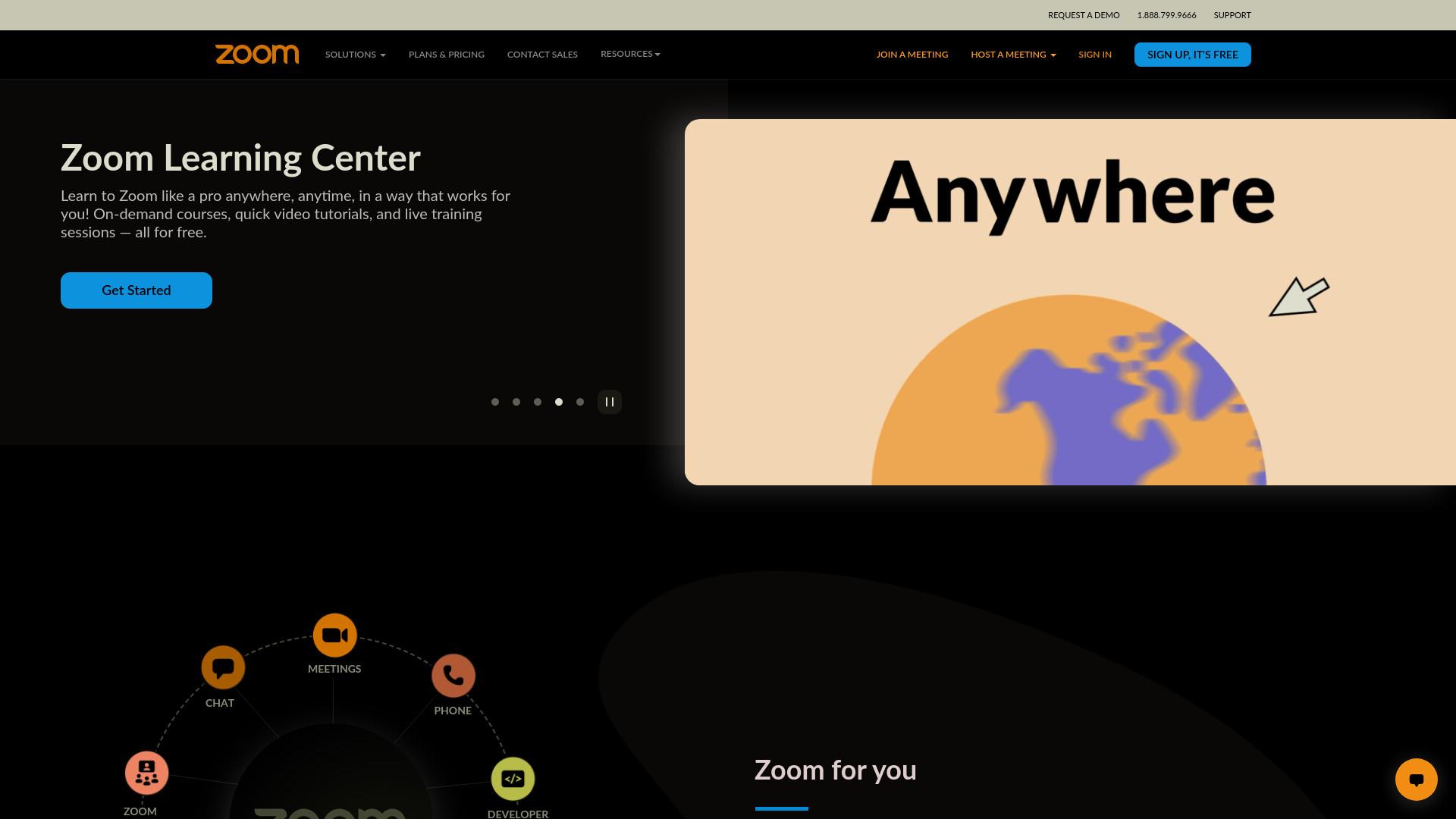Click the Zoom for you heading
This screenshot has height=819, width=1456.
coord(836,770)
